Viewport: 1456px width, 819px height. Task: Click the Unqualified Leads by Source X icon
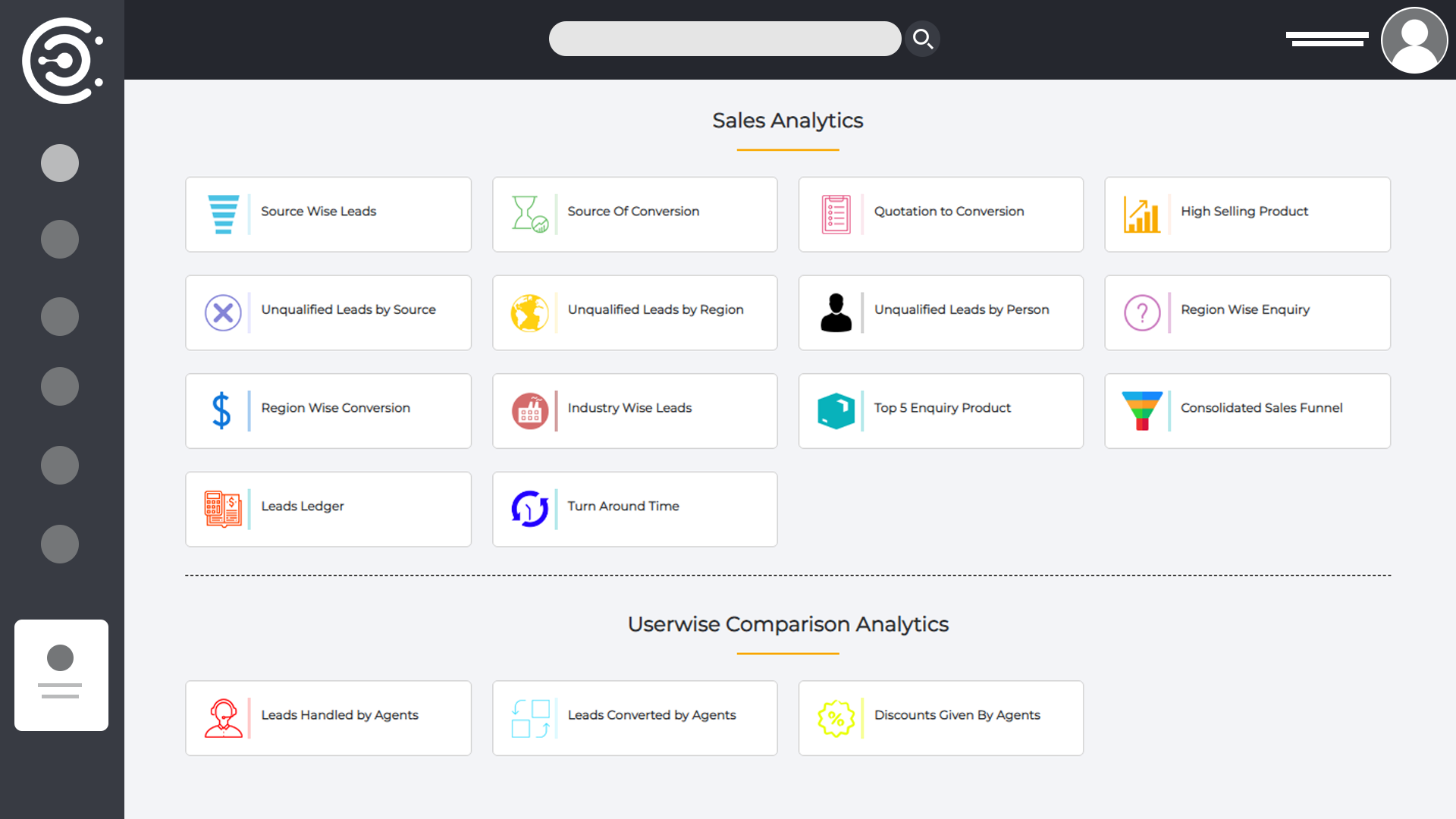click(223, 312)
